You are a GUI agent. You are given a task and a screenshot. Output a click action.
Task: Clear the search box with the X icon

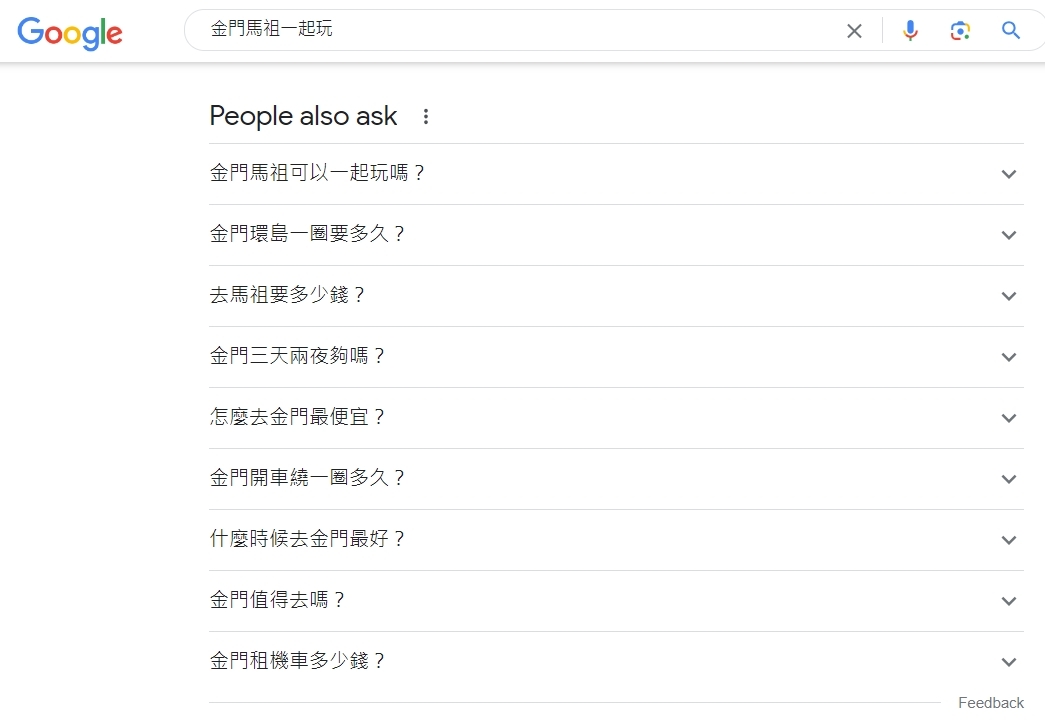tap(854, 31)
